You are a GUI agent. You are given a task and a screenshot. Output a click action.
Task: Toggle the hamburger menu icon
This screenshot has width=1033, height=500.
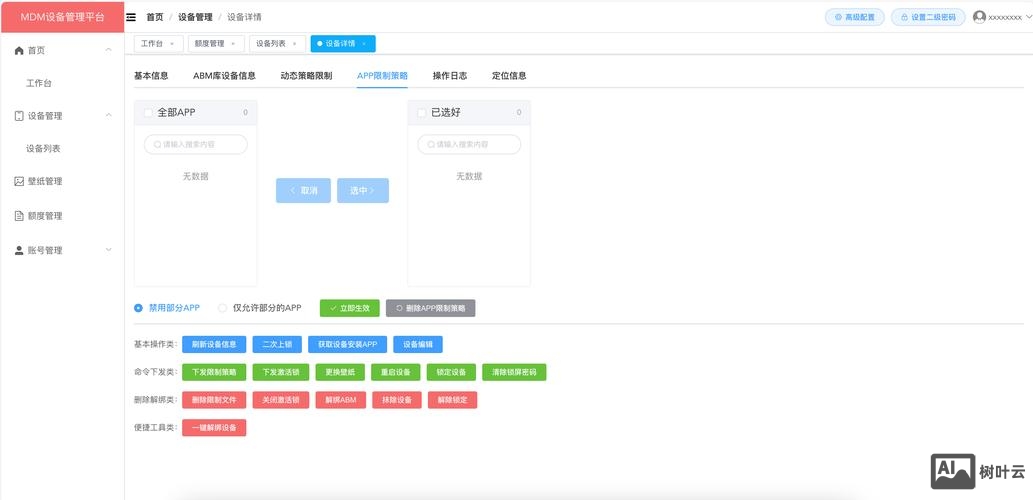130,17
